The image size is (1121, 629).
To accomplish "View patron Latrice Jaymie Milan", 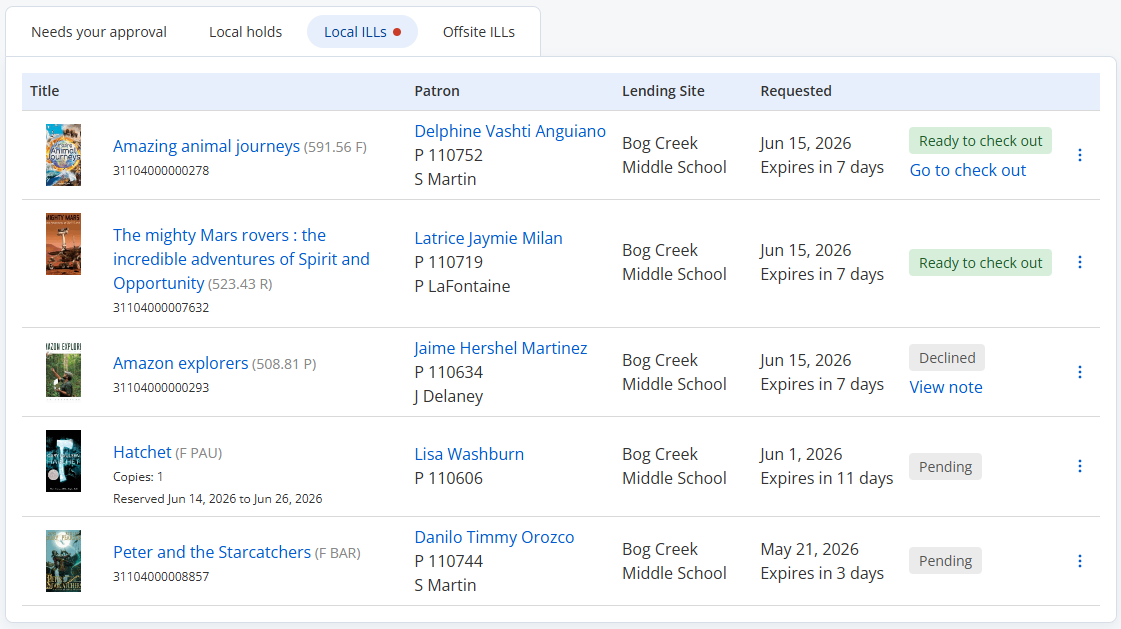I will click(x=488, y=238).
